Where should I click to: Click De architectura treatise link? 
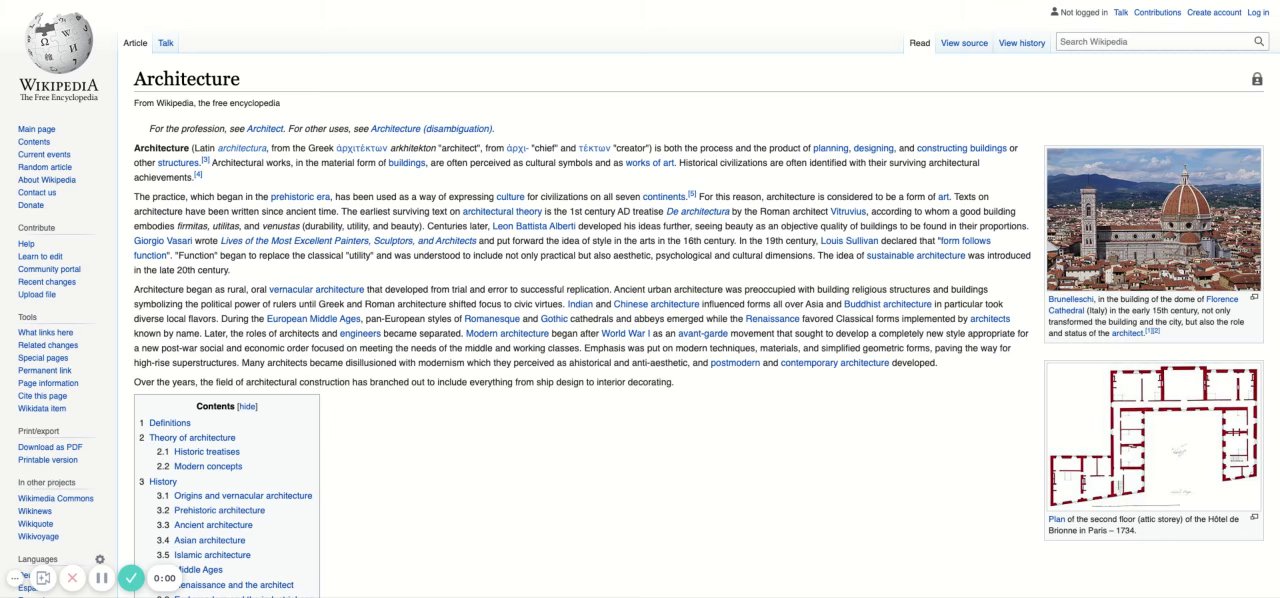(x=698, y=211)
